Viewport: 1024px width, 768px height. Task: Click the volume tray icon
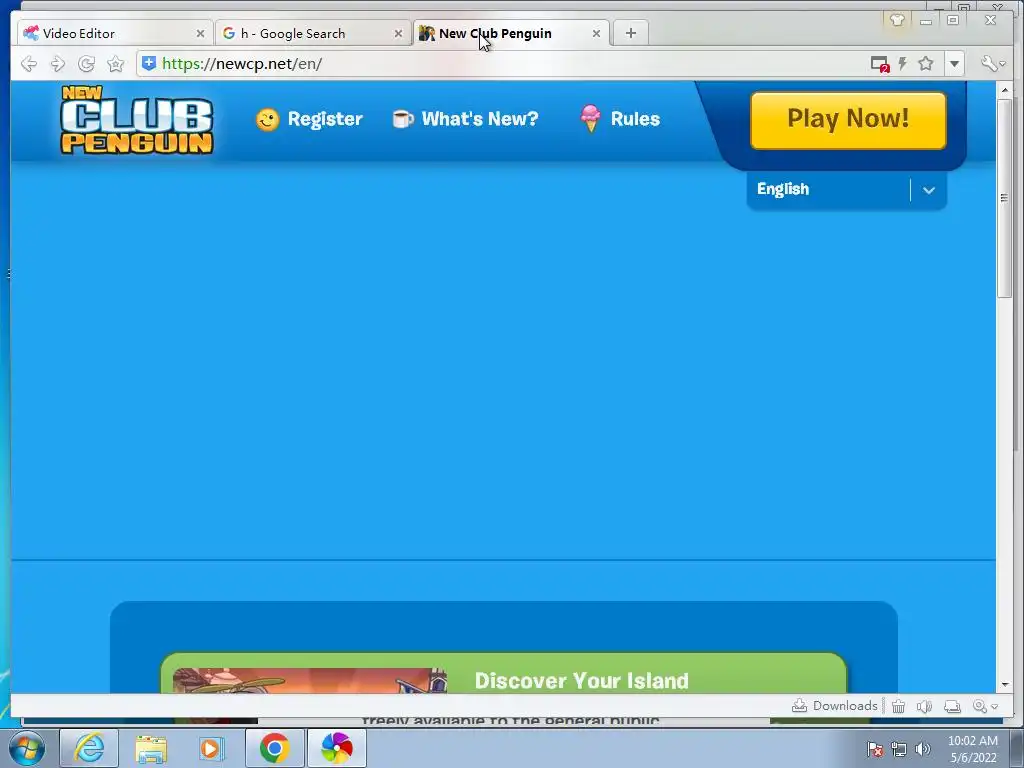(x=923, y=749)
